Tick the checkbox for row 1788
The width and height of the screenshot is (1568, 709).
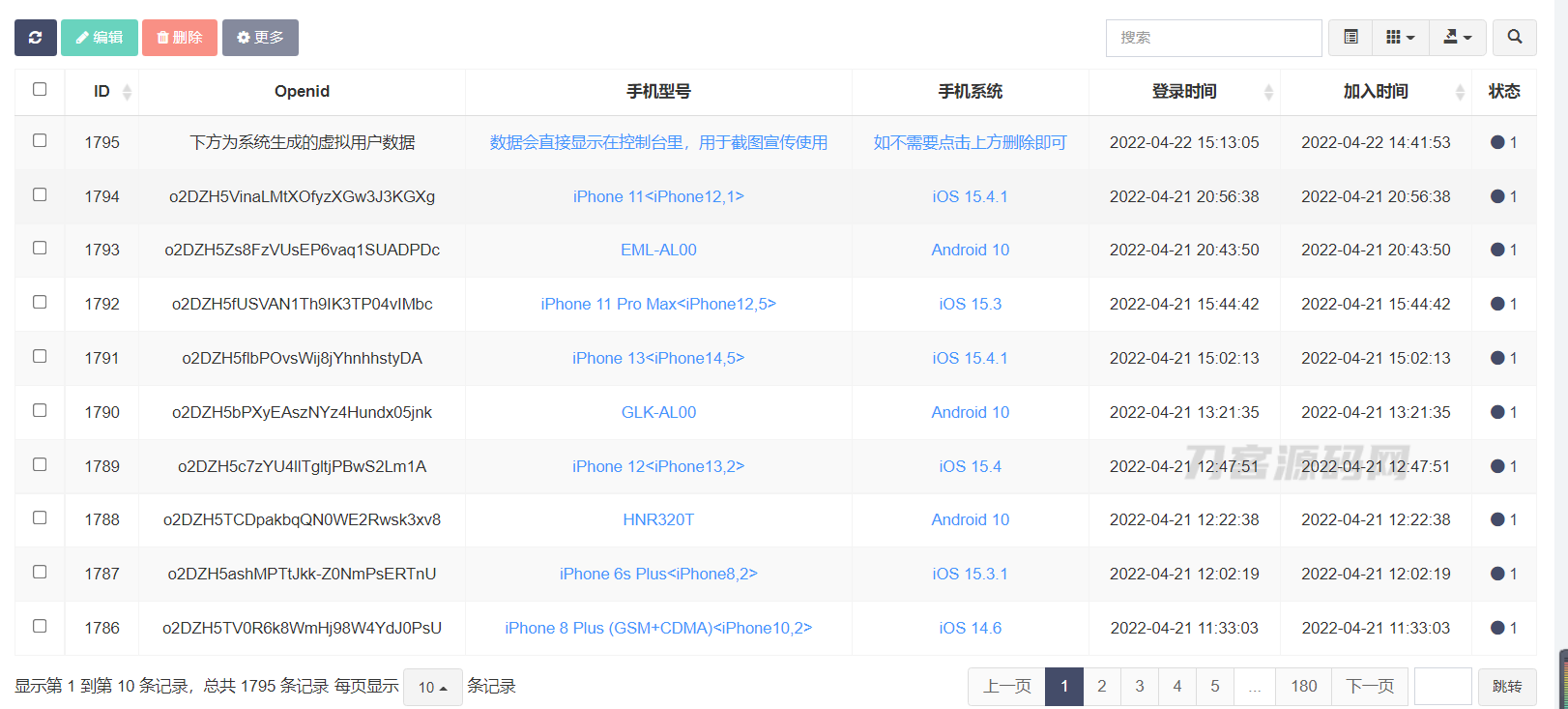[40, 517]
